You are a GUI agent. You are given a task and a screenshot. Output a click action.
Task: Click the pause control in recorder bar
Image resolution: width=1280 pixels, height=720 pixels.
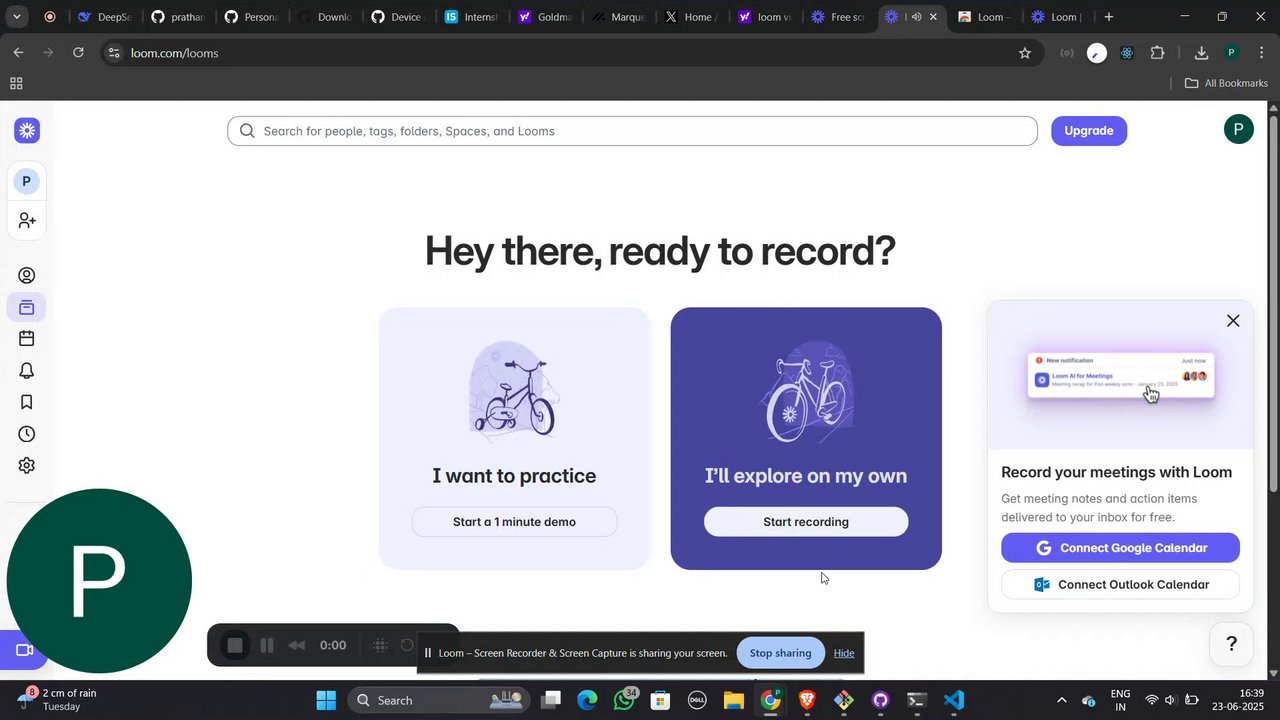pyautogui.click(x=267, y=645)
